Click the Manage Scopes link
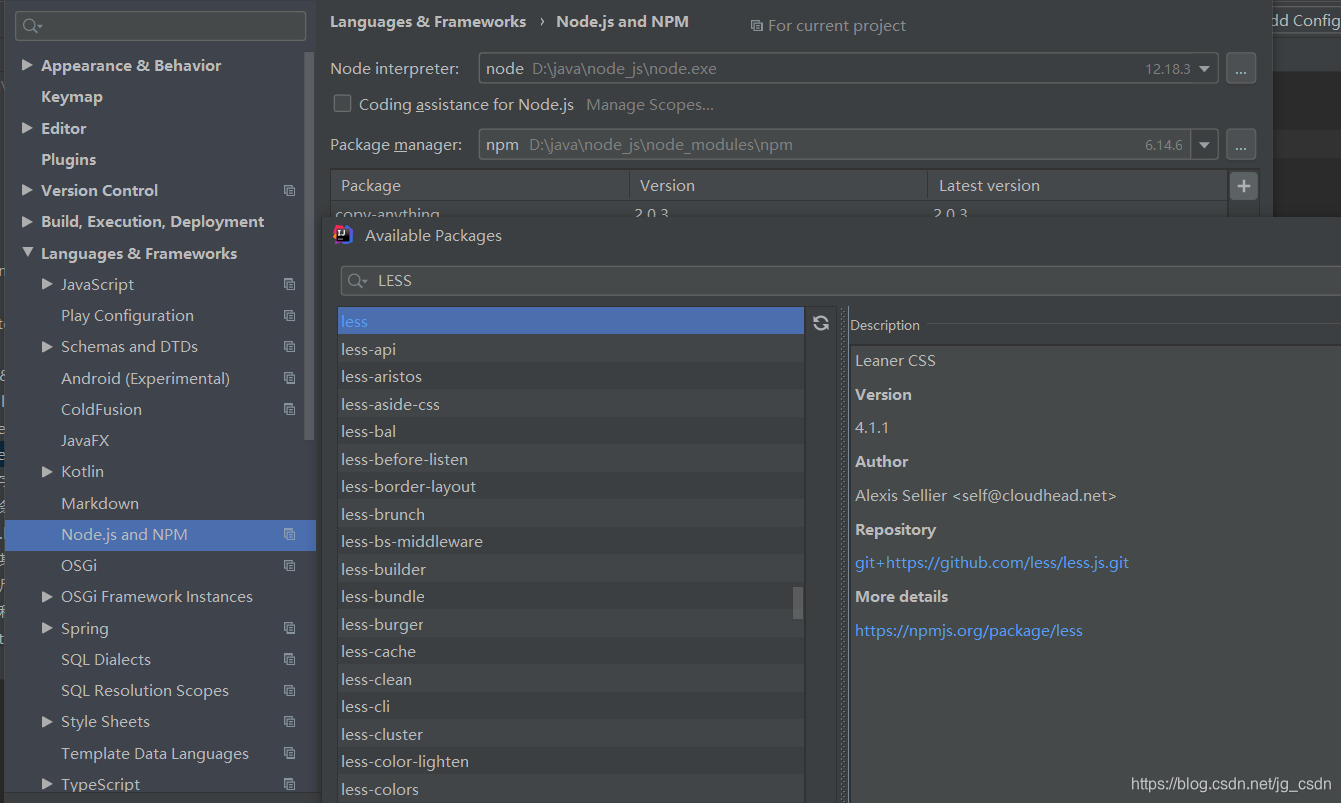This screenshot has height=803, width=1341. (650, 105)
